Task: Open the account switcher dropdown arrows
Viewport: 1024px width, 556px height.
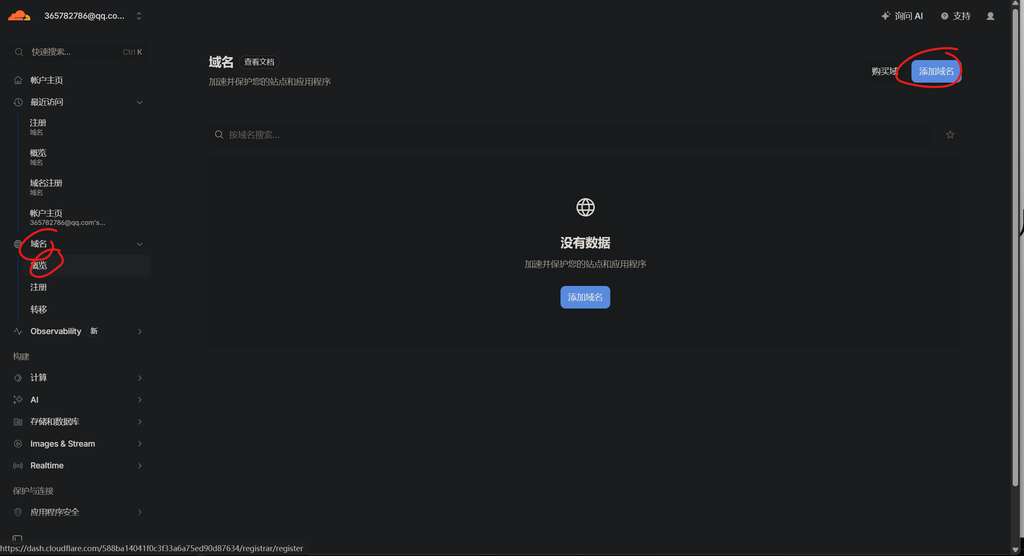Action: pos(138,16)
